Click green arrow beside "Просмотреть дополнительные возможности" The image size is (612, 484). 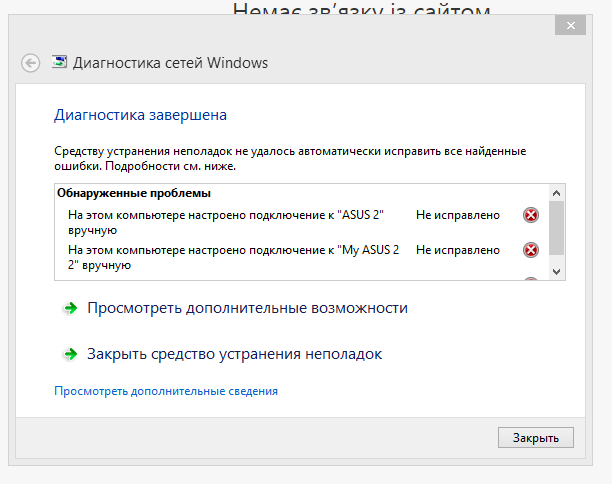pos(70,308)
